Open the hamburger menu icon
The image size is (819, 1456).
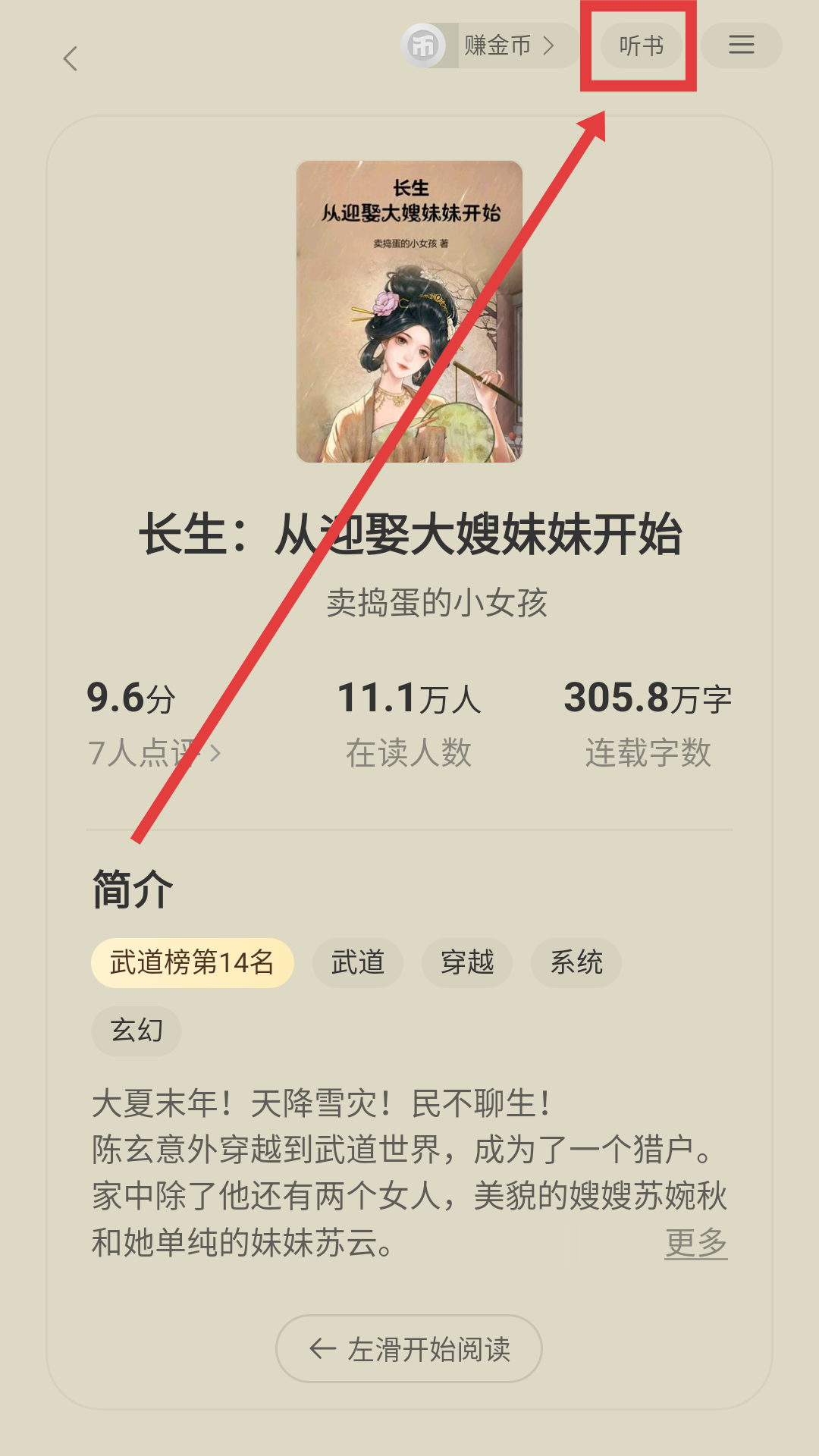coord(741,45)
